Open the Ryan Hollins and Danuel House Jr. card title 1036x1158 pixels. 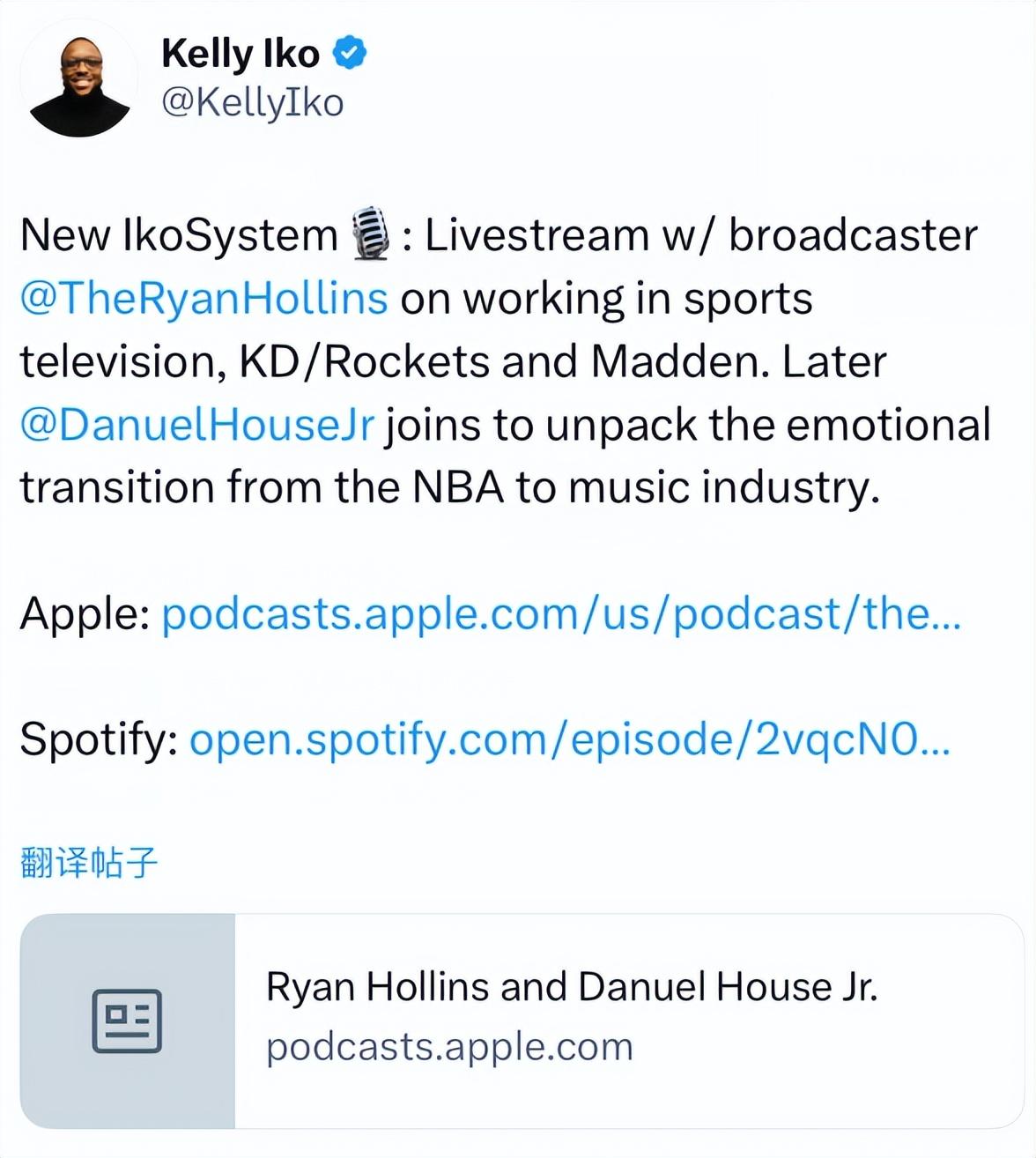tap(572, 986)
